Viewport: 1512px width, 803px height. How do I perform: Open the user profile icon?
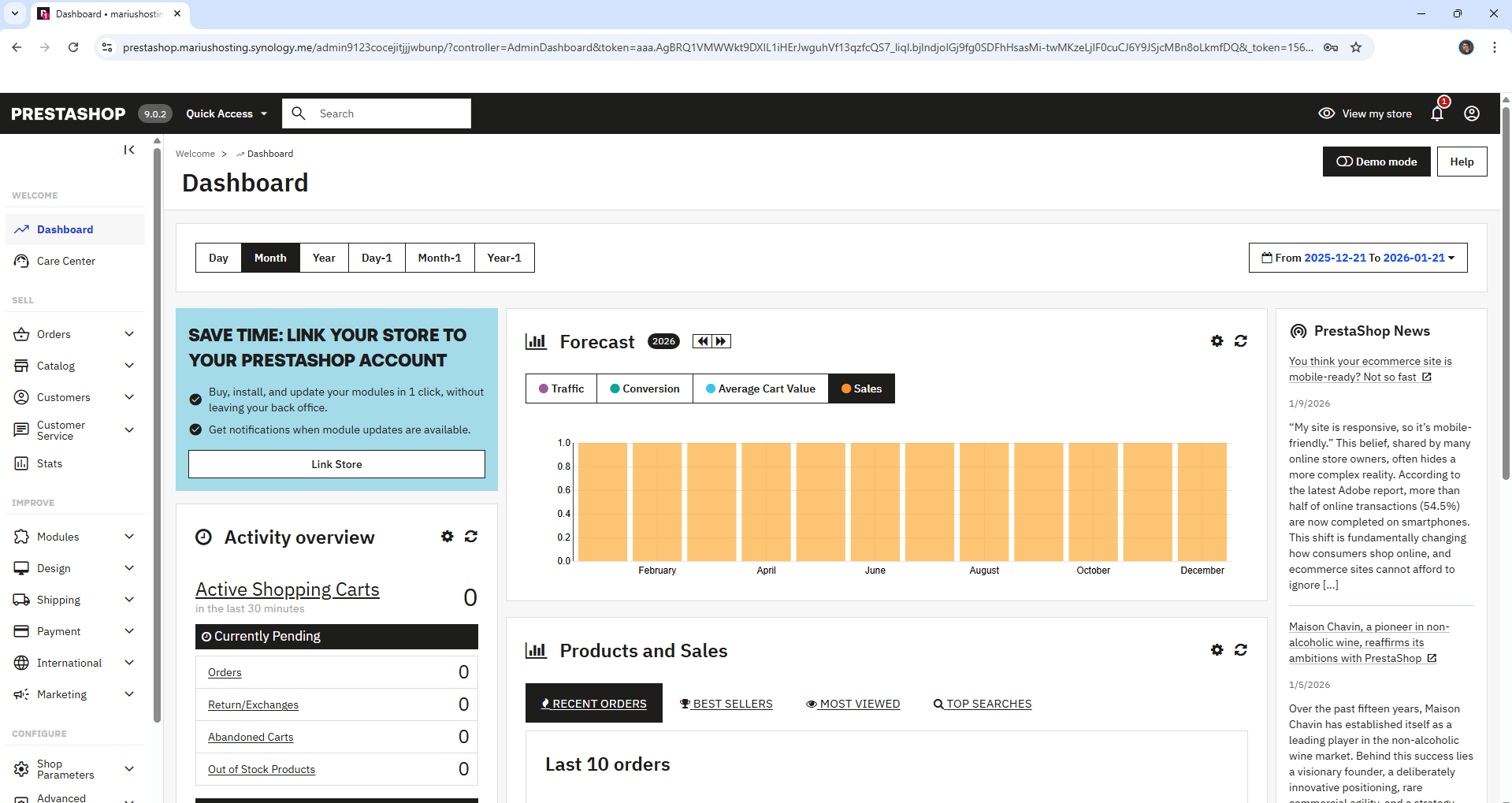tap(1471, 114)
